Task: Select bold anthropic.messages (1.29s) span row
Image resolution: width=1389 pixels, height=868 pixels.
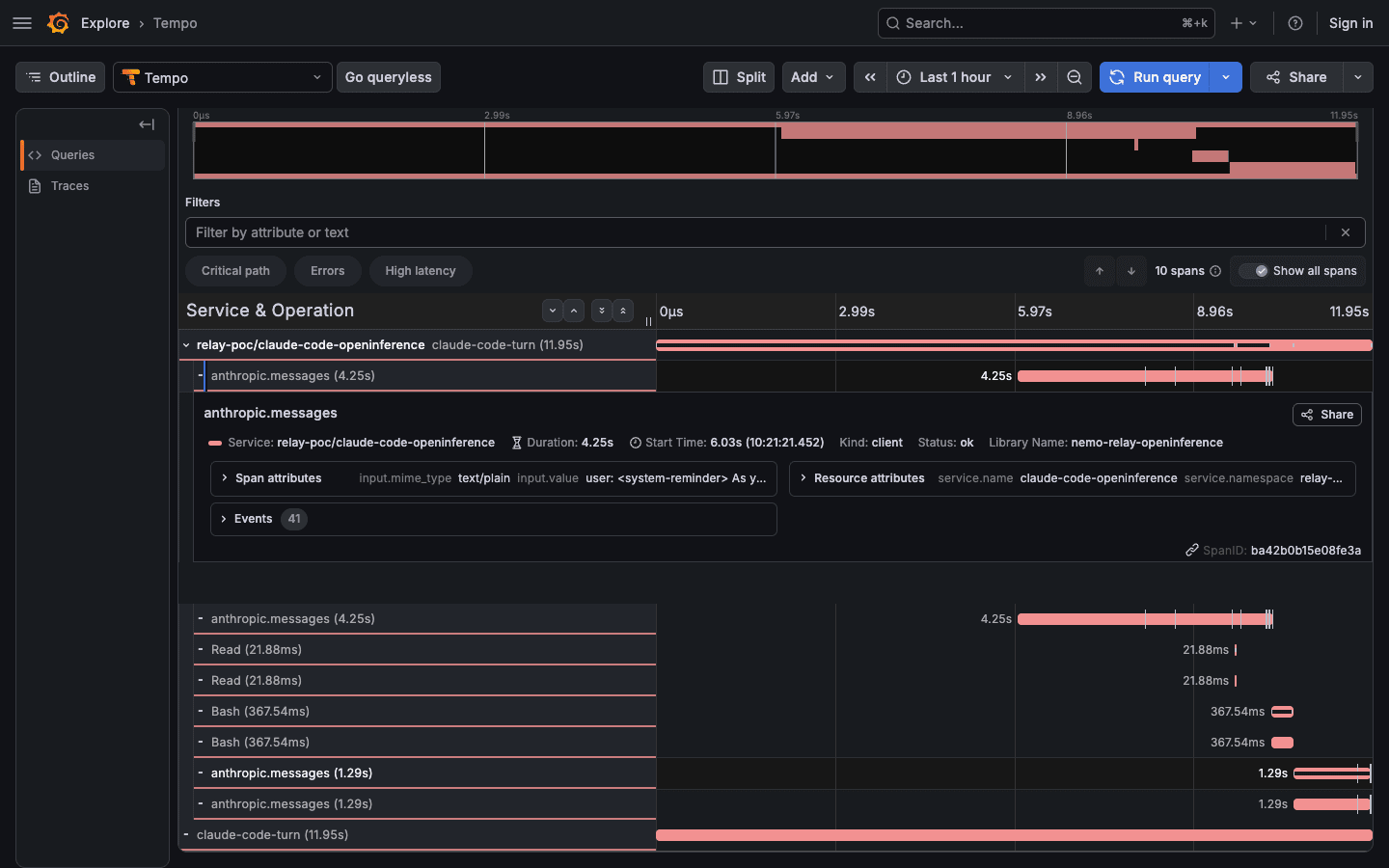Action: pos(424,773)
